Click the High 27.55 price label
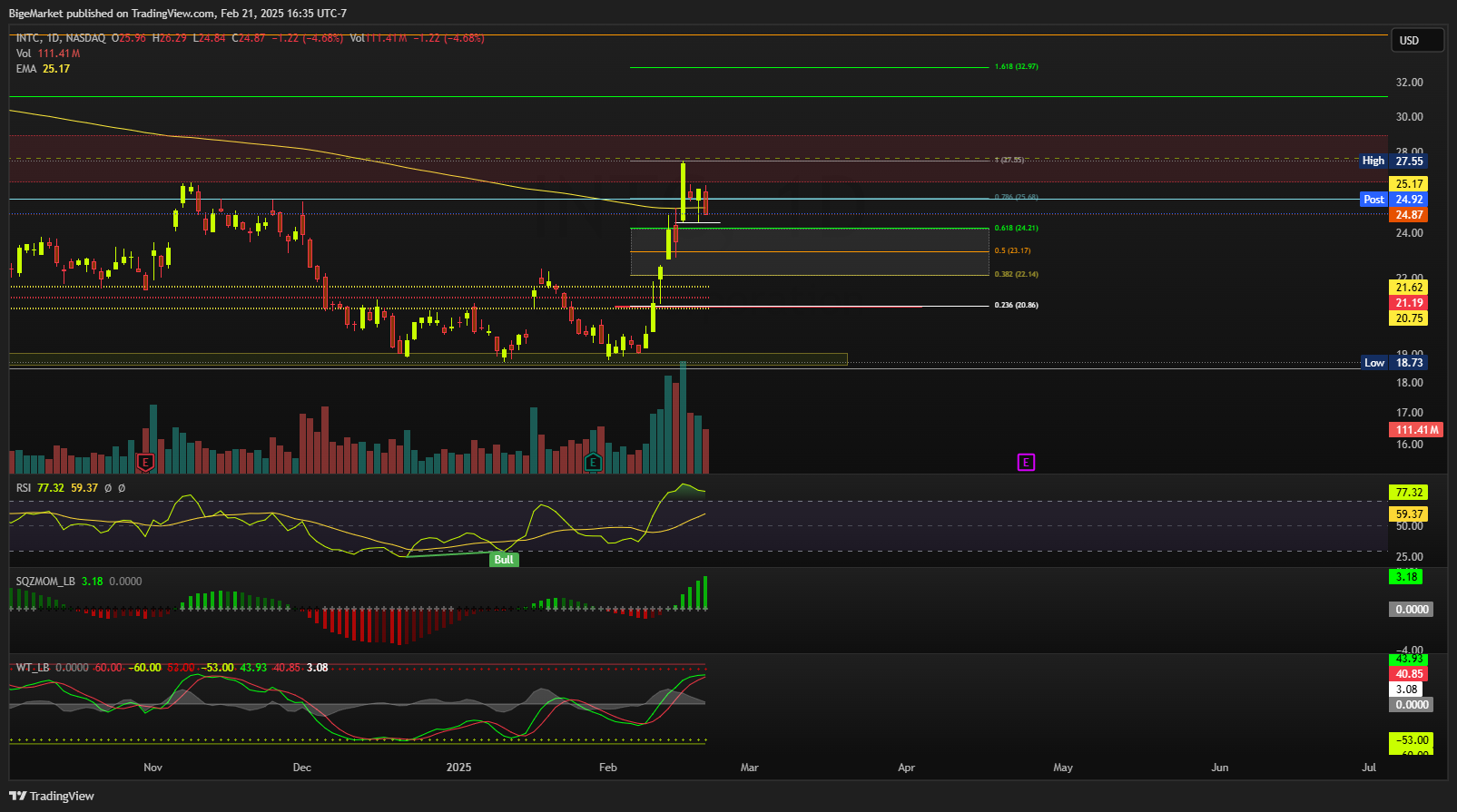The width and height of the screenshot is (1457, 812). pos(1393,161)
